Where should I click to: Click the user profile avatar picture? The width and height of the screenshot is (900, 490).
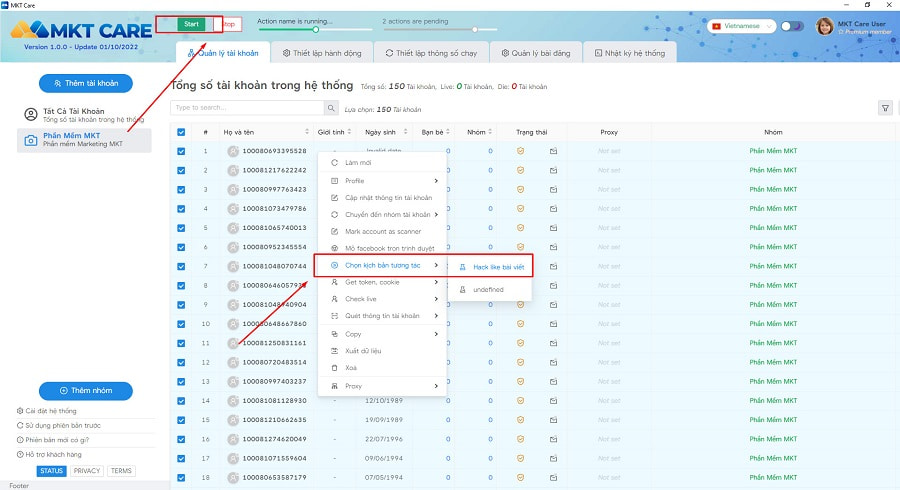coord(825,26)
